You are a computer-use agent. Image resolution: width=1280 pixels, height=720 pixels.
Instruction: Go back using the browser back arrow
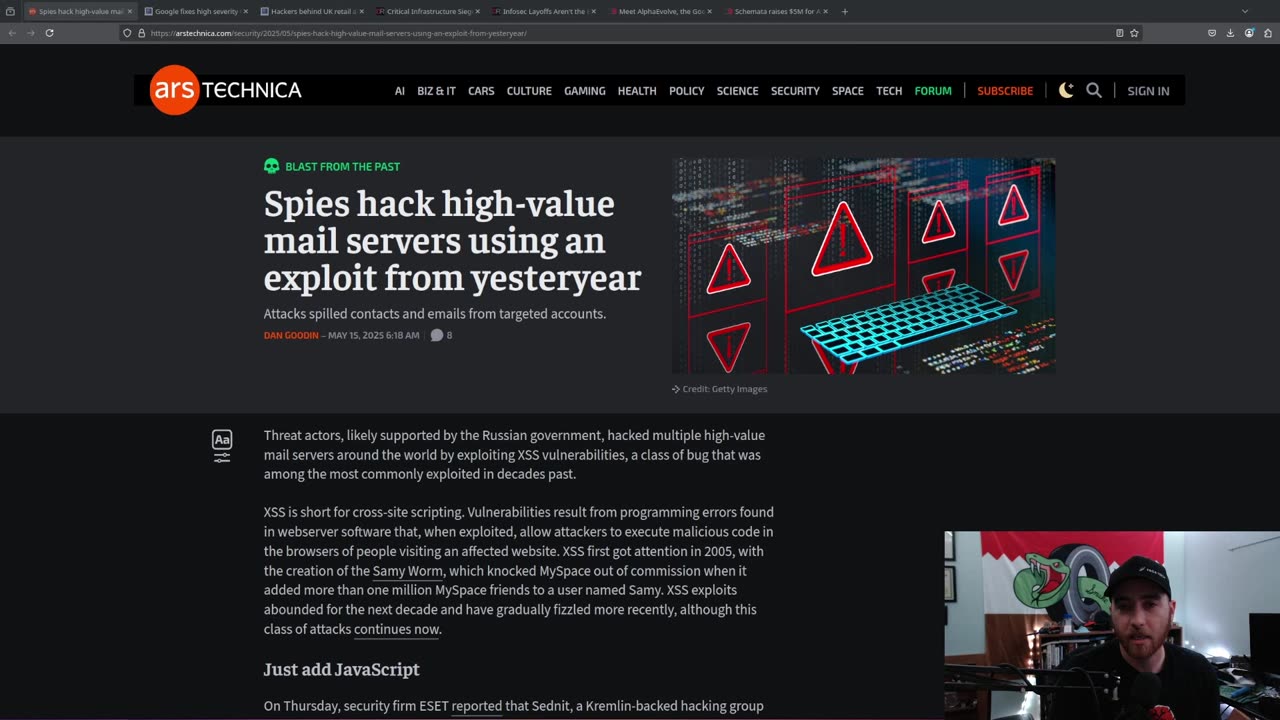click(x=12, y=33)
